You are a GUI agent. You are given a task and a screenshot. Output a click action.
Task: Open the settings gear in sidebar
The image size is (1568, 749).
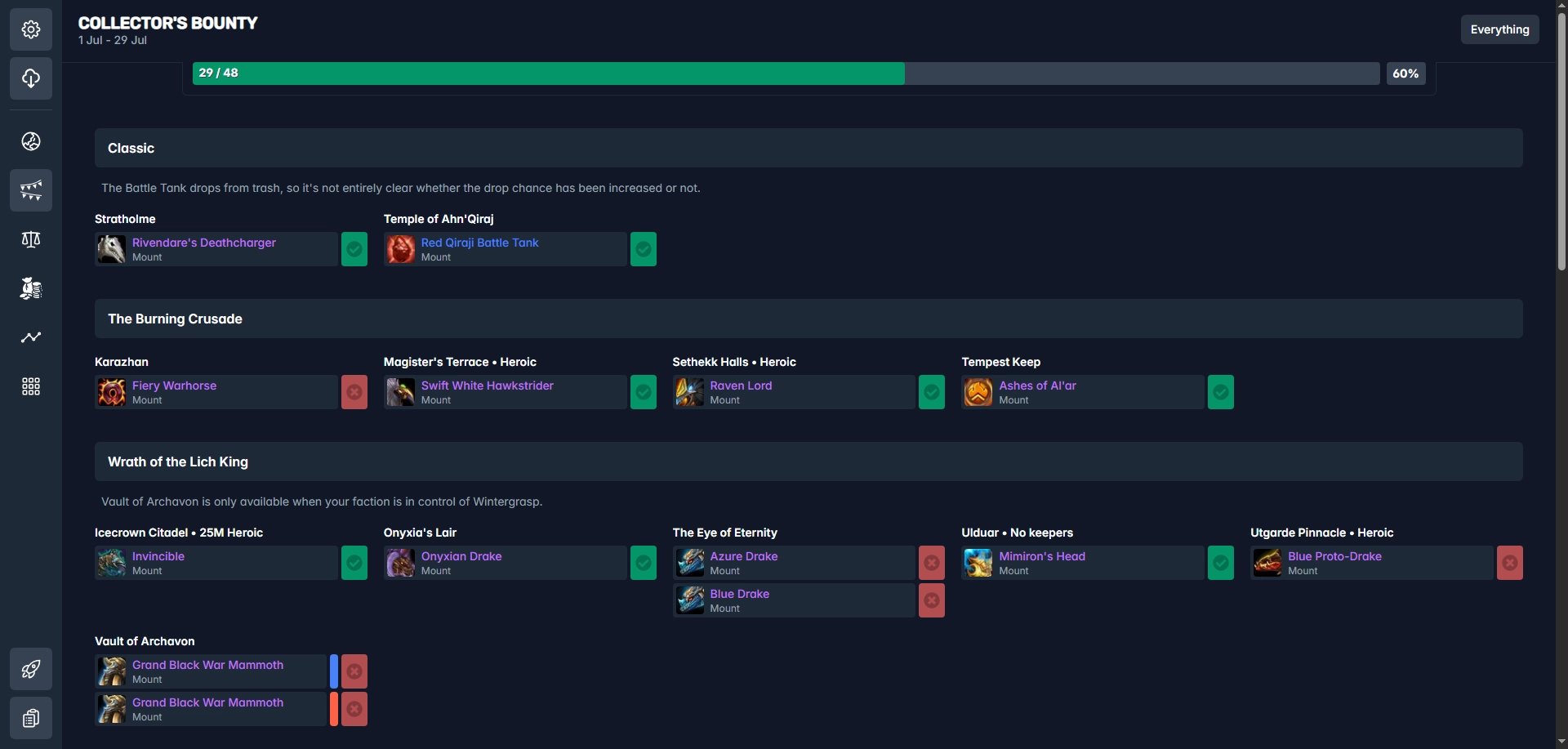click(x=31, y=29)
